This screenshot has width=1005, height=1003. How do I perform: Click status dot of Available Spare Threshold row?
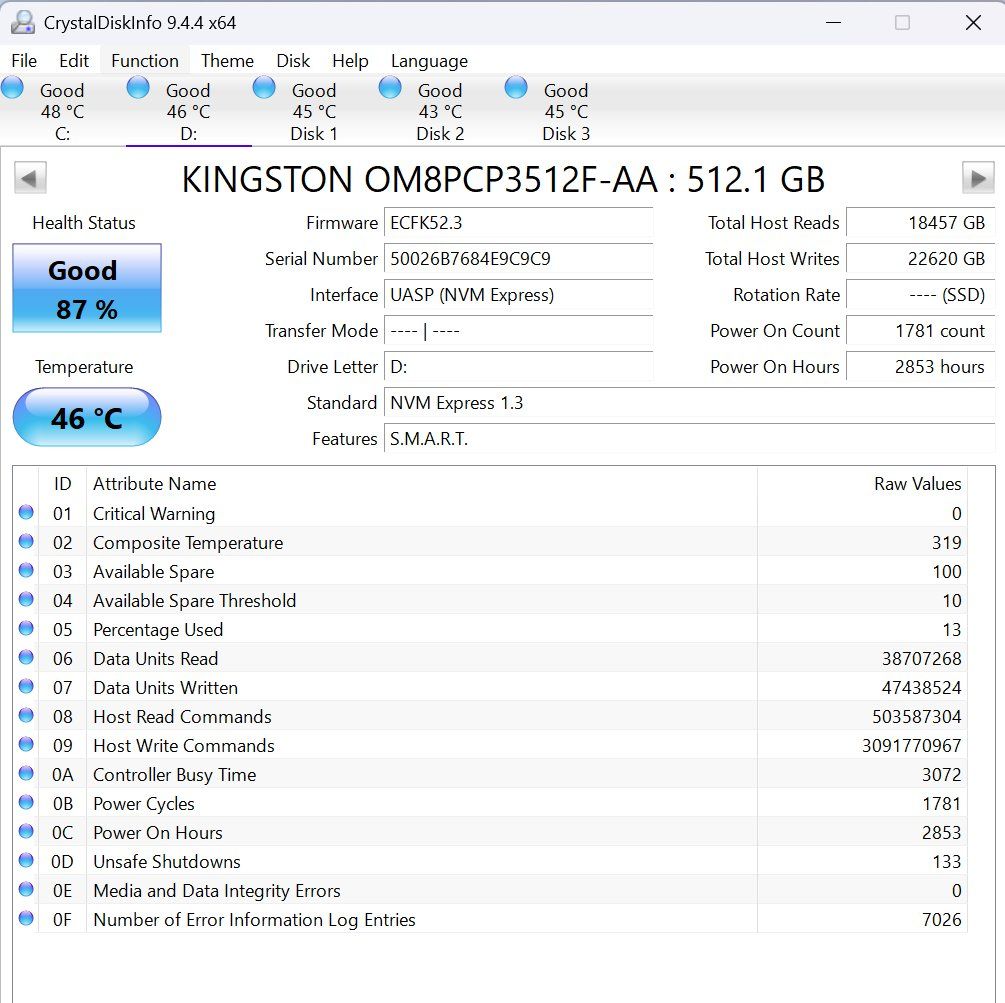coord(26,599)
